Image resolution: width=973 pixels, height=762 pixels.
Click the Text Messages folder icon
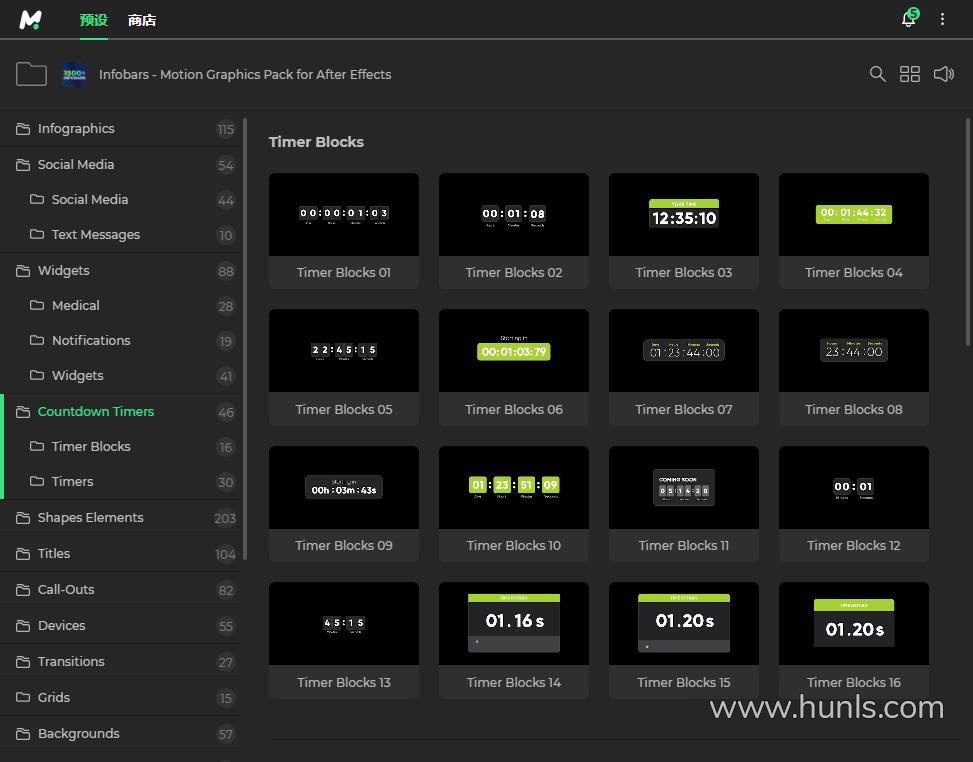coord(37,234)
